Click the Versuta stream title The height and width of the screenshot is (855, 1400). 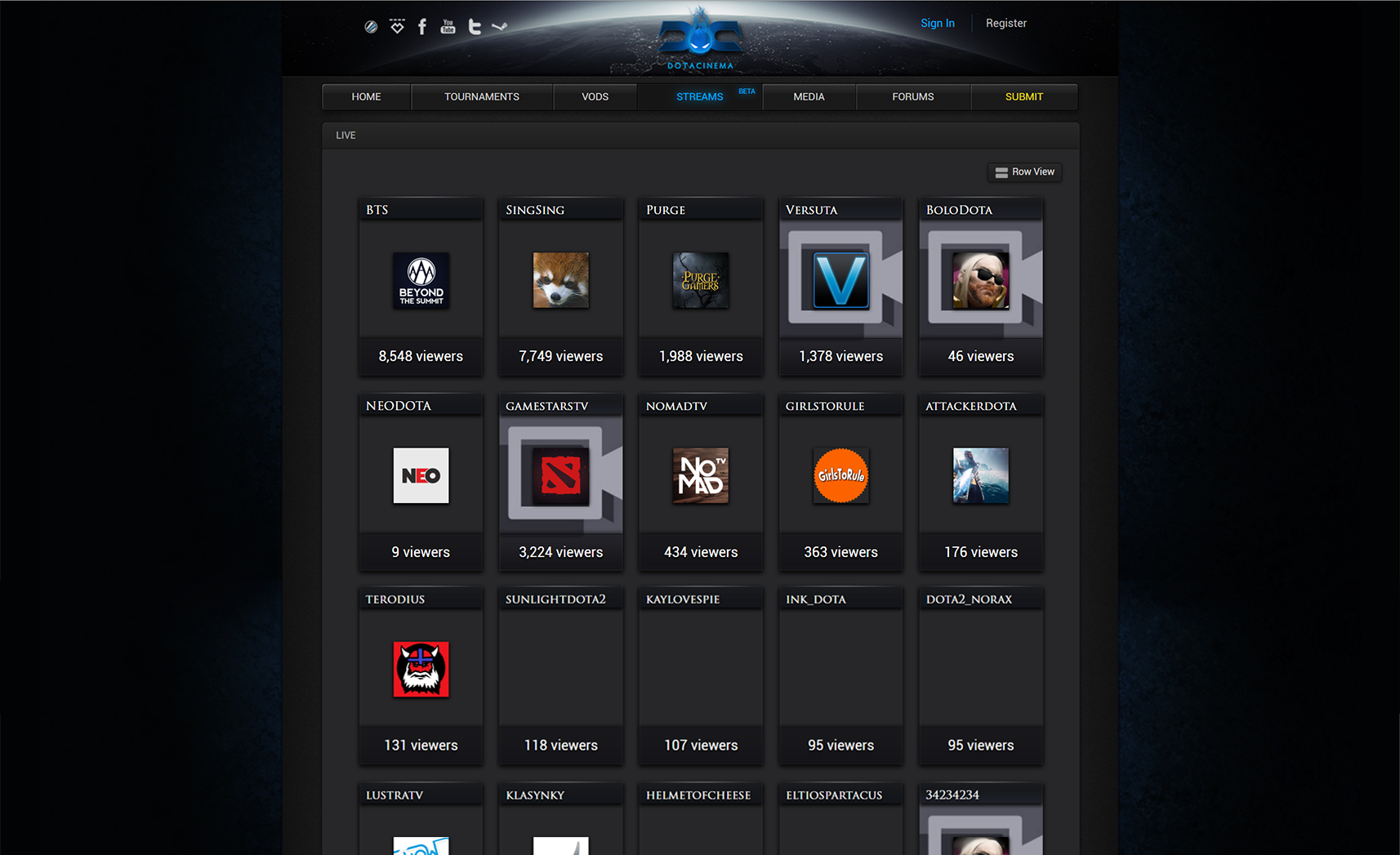[811, 210]
